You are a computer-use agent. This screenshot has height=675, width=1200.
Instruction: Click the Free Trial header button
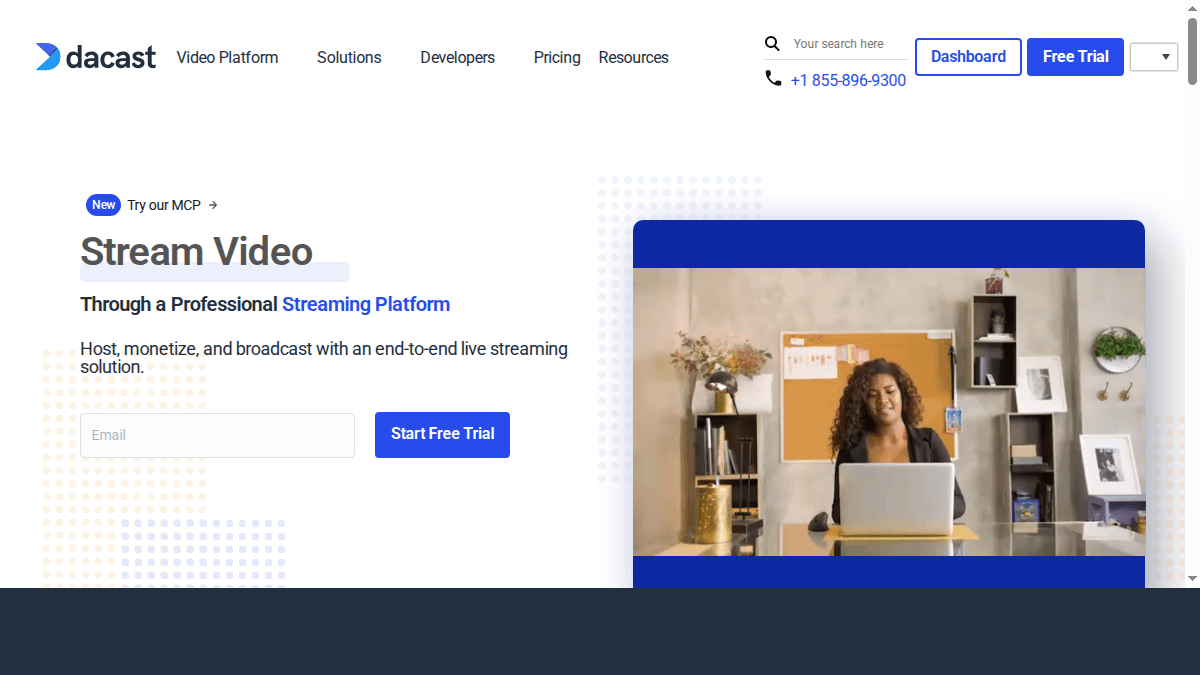point(1075,57)
